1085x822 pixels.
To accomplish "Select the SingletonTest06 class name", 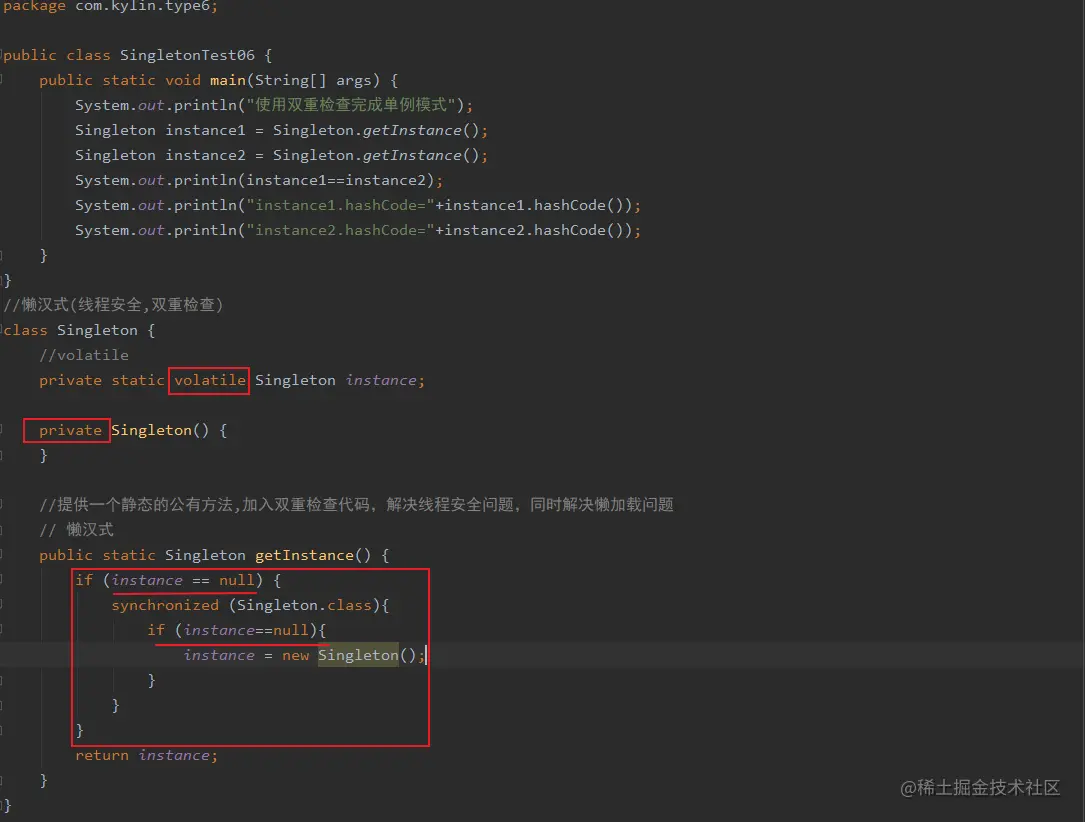I will click(x=188, y=55).
